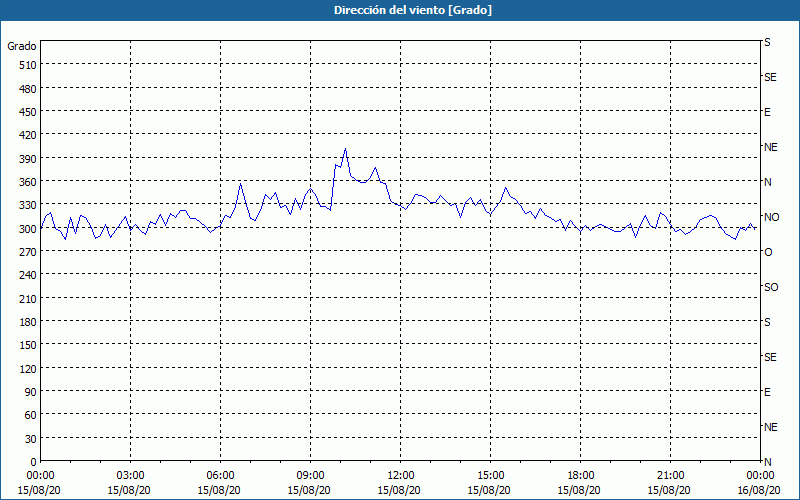Click the 00:00 label dated 15/08/20
Screen dimensions: 800x500
tap(40, 476)
